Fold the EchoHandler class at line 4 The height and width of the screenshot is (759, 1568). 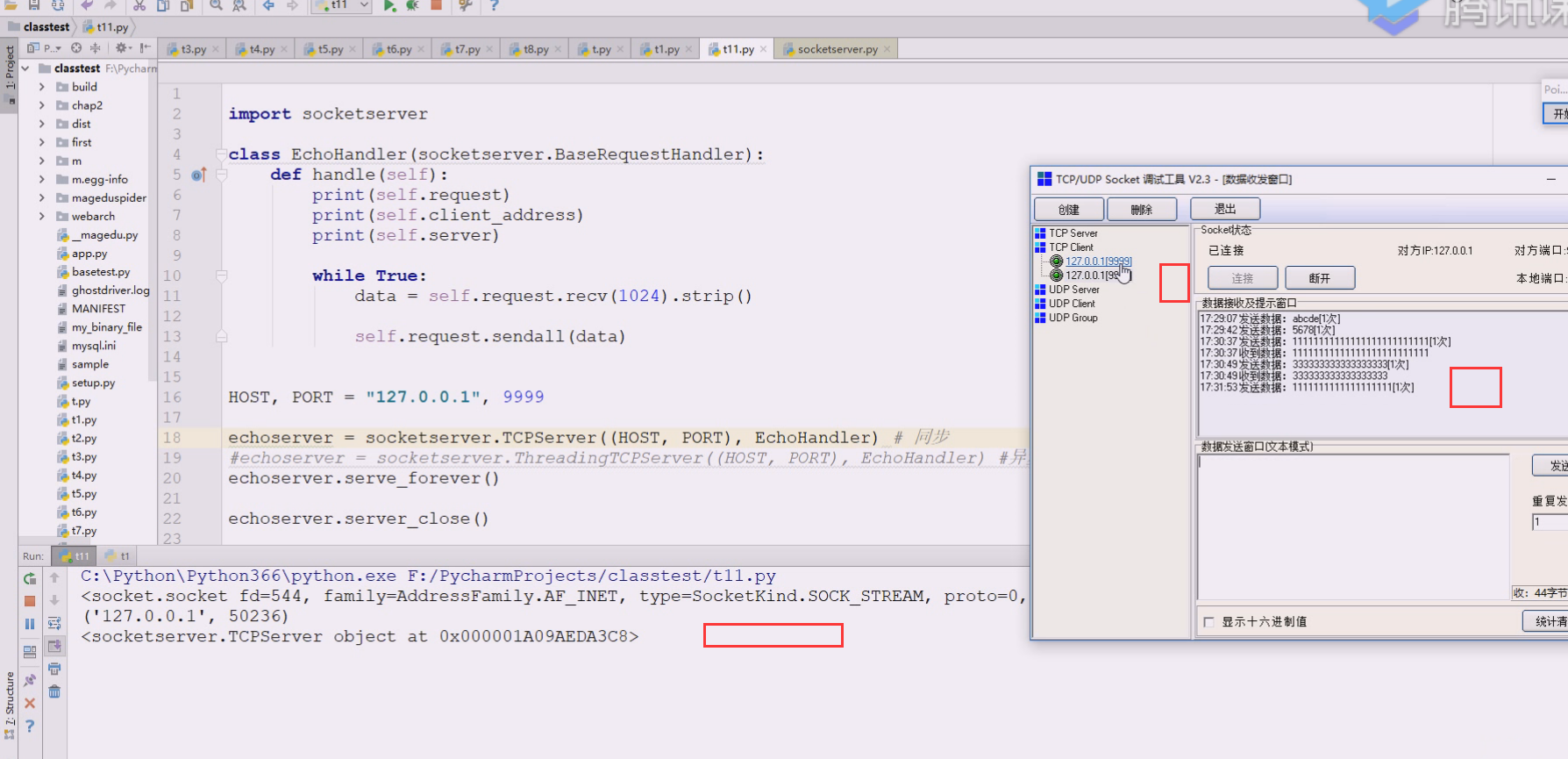(222, 154)
